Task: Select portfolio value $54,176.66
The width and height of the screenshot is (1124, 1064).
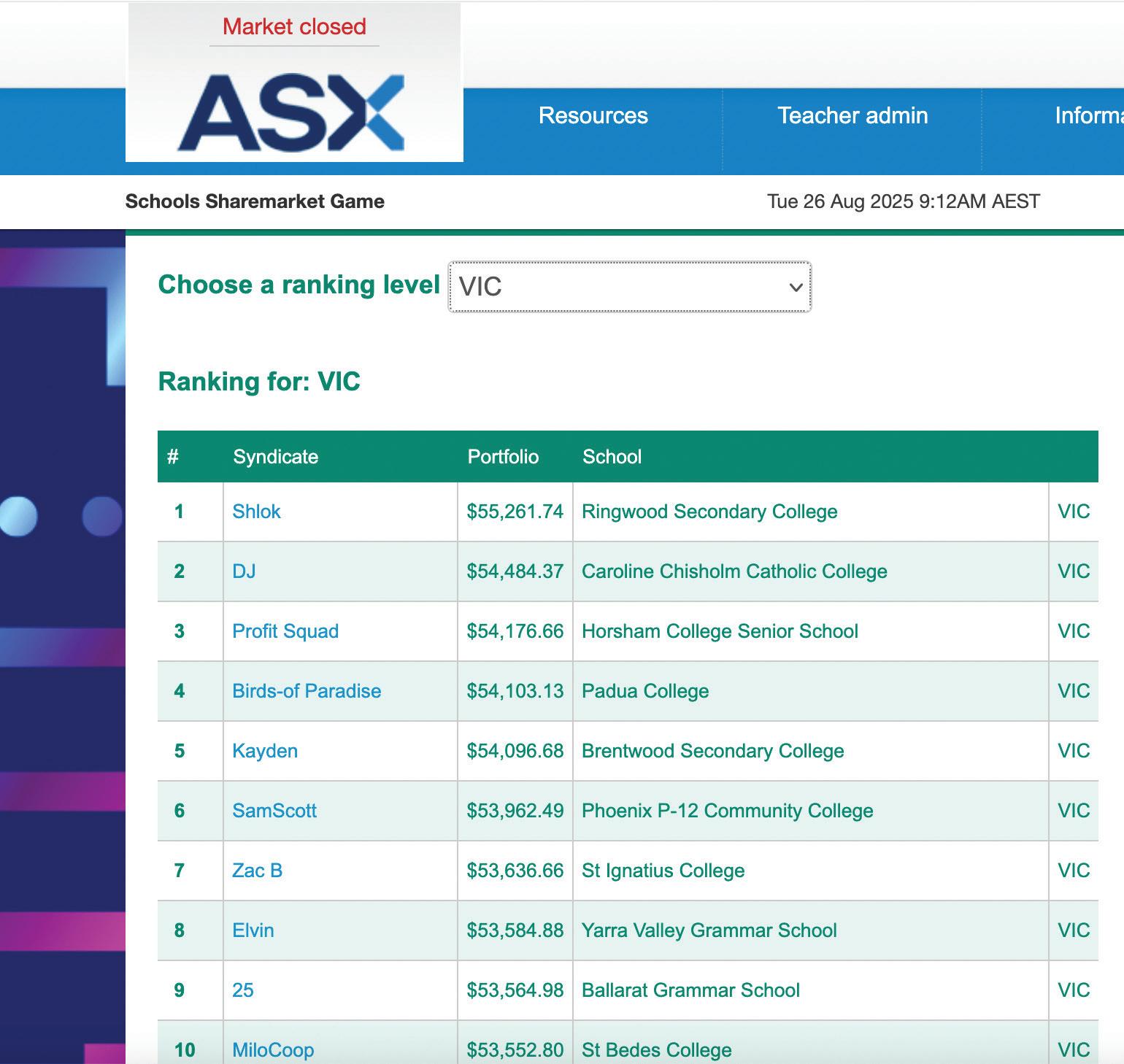Action: 515,631
